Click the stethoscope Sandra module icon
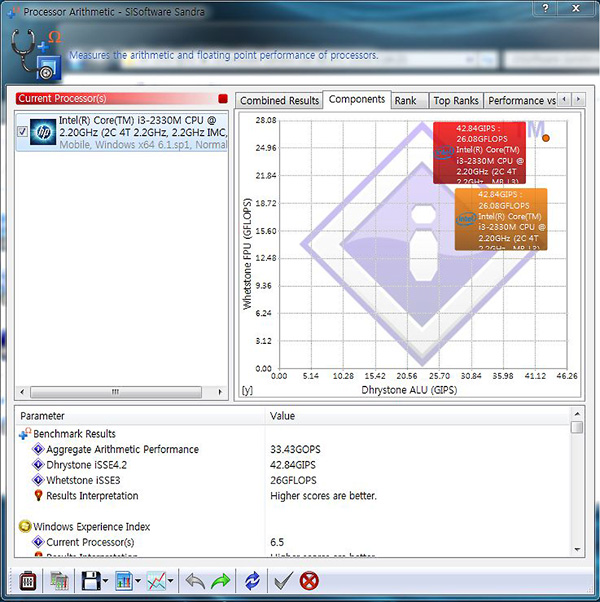600x602 pixels. point(36,55)
